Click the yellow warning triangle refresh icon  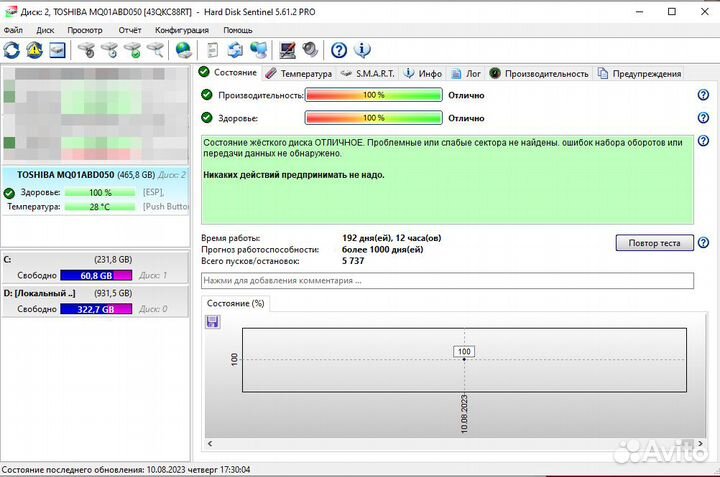click(34, 50)
